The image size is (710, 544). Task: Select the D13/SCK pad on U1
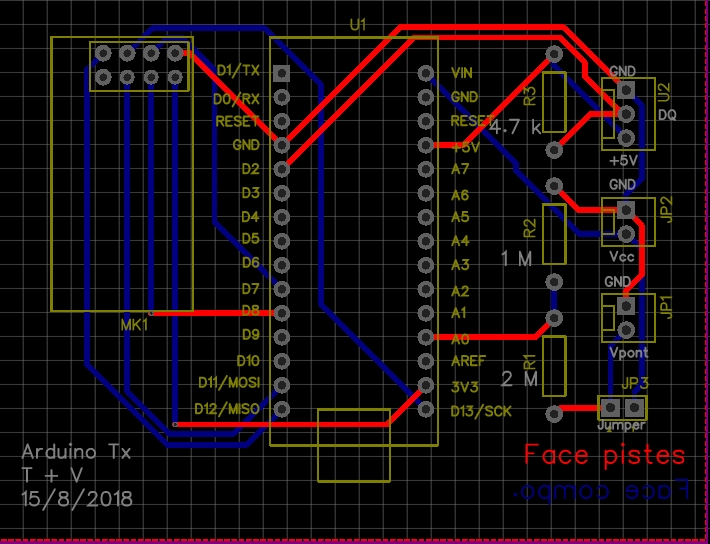(x=426, y=409)
